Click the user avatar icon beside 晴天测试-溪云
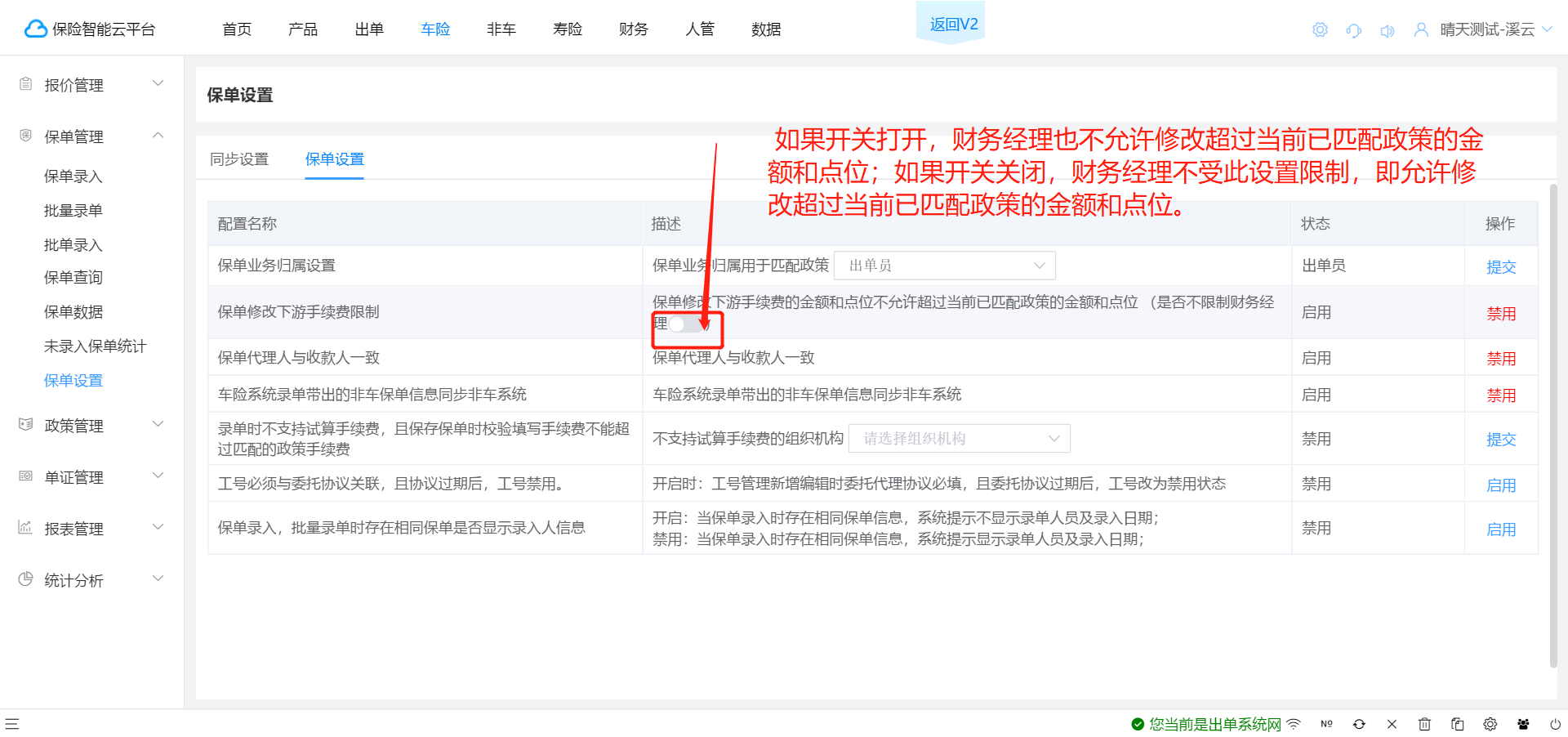1568x737 pixels. [x=1421, y=30]
